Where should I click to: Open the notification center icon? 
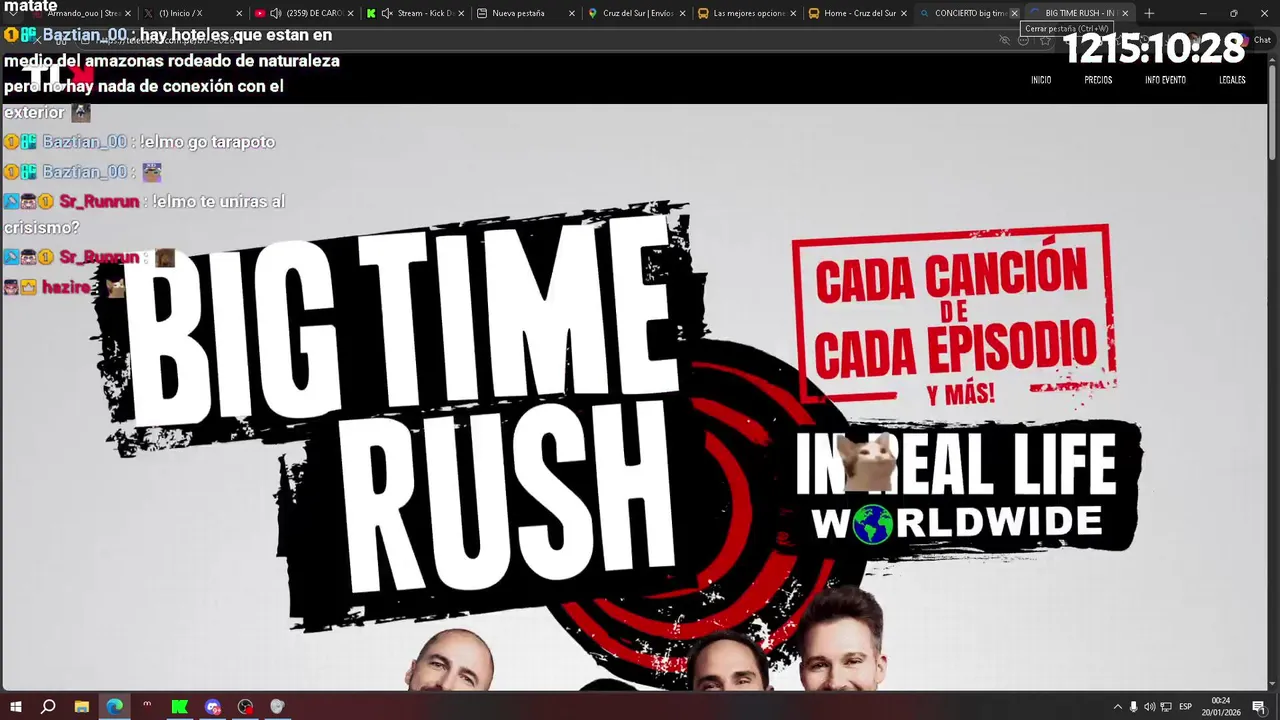[x=1258, y=707]
